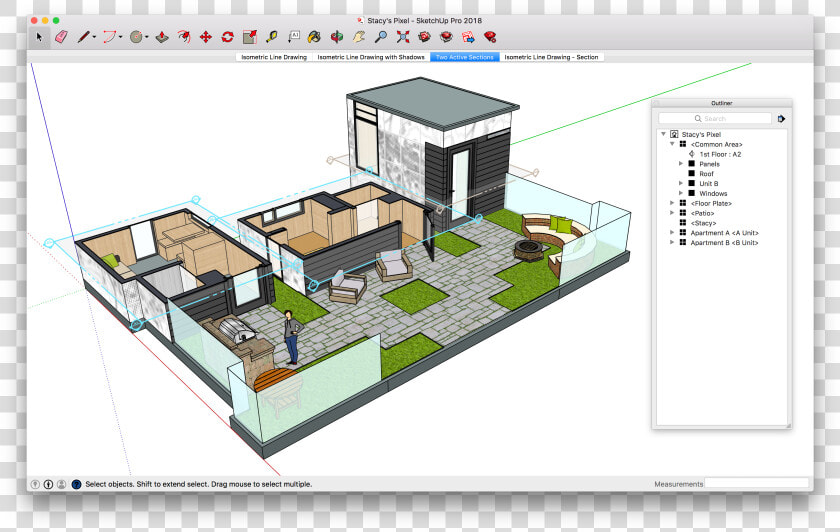Click the Zoom Extents tool
Image resolution: width=840 pixels, height=532 pixels.
tap(403, 37)
